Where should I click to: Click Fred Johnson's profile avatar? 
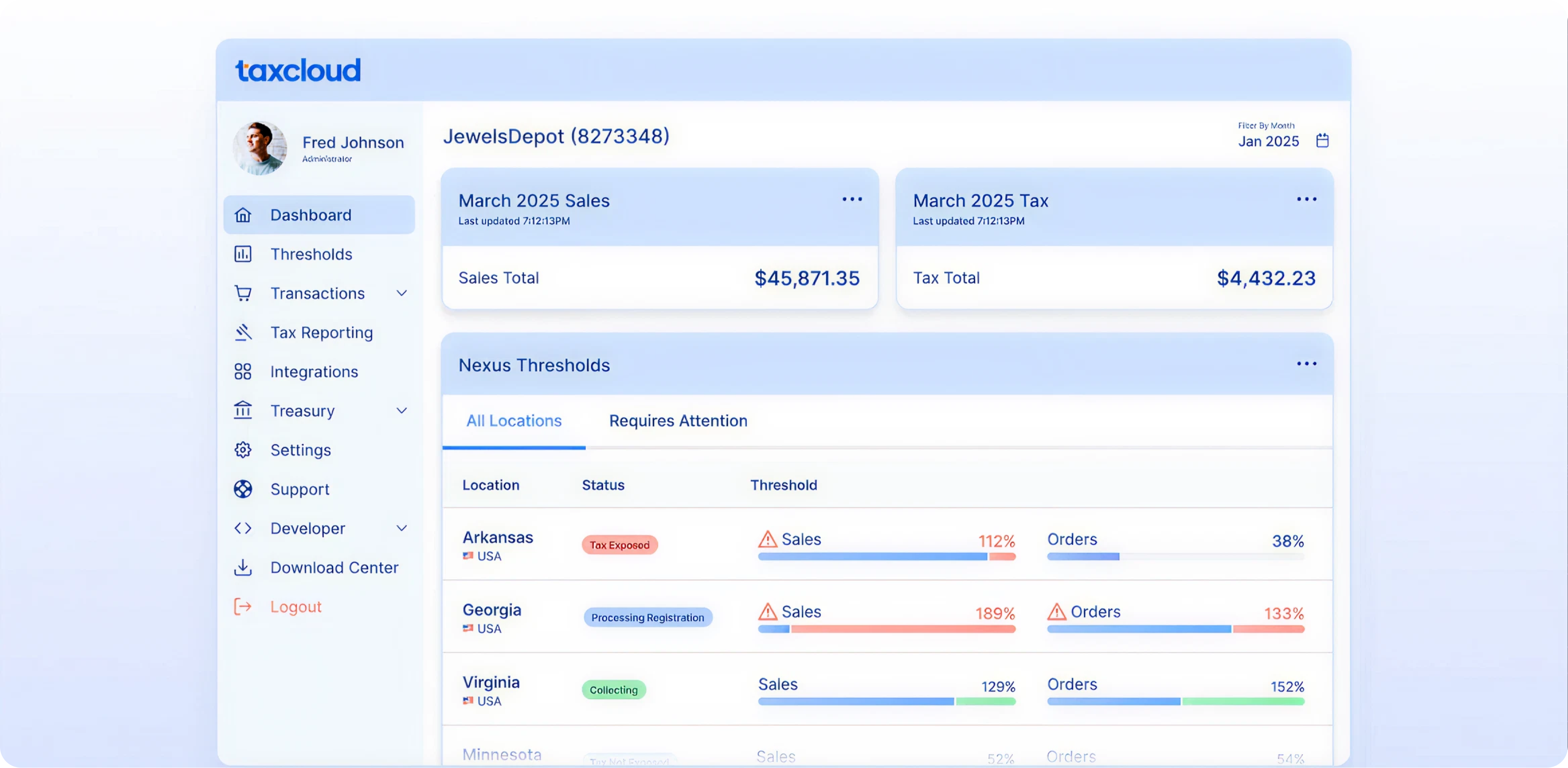(x=260, y=148)
